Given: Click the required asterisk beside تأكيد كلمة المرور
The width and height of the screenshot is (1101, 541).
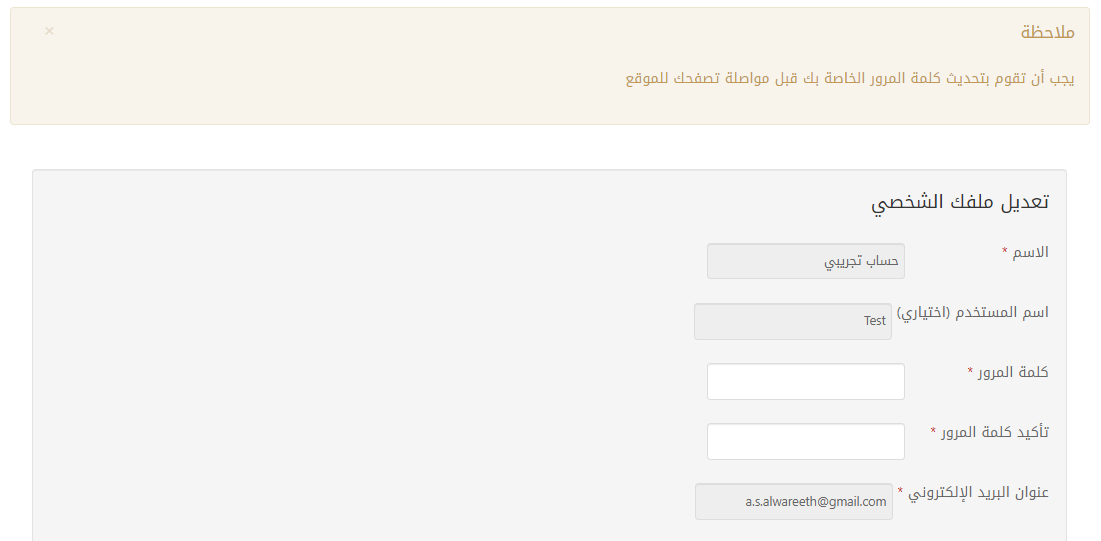Looking at the screenshot, I should (933, 432).
